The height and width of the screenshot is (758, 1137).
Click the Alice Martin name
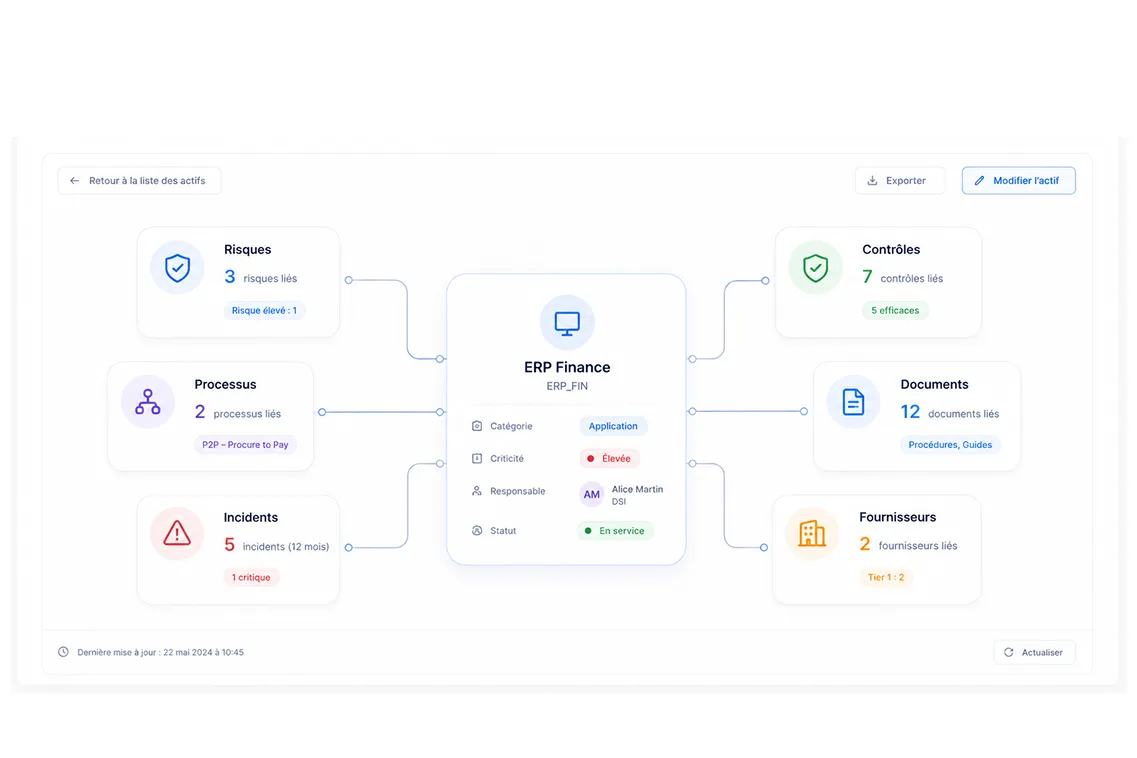(637, 489)
